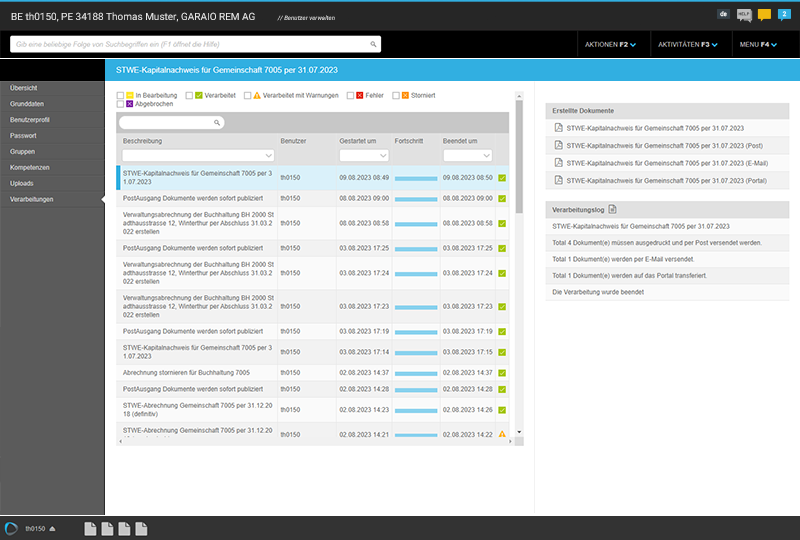Viewport: 800px width, 540px height.
Task: Open the blue notification bubble showing 2
Action: coord(783,14)
